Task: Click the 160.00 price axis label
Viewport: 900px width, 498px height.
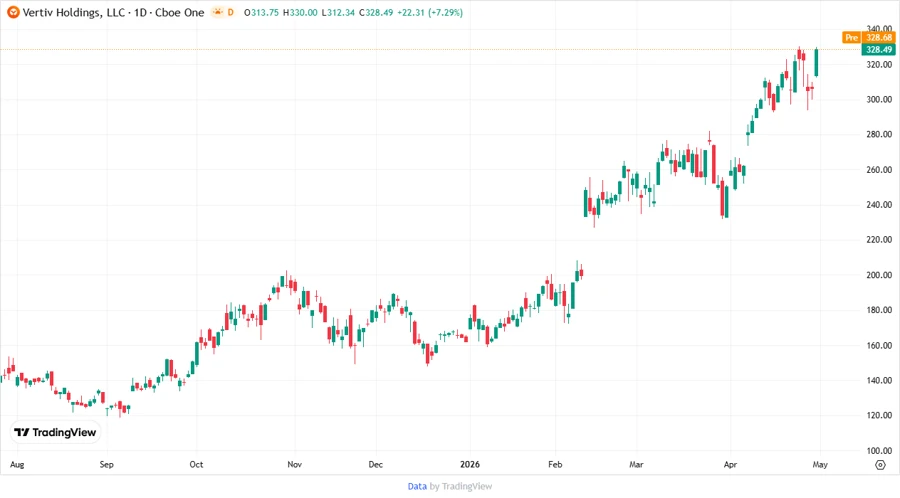Action: pos(879,345)
